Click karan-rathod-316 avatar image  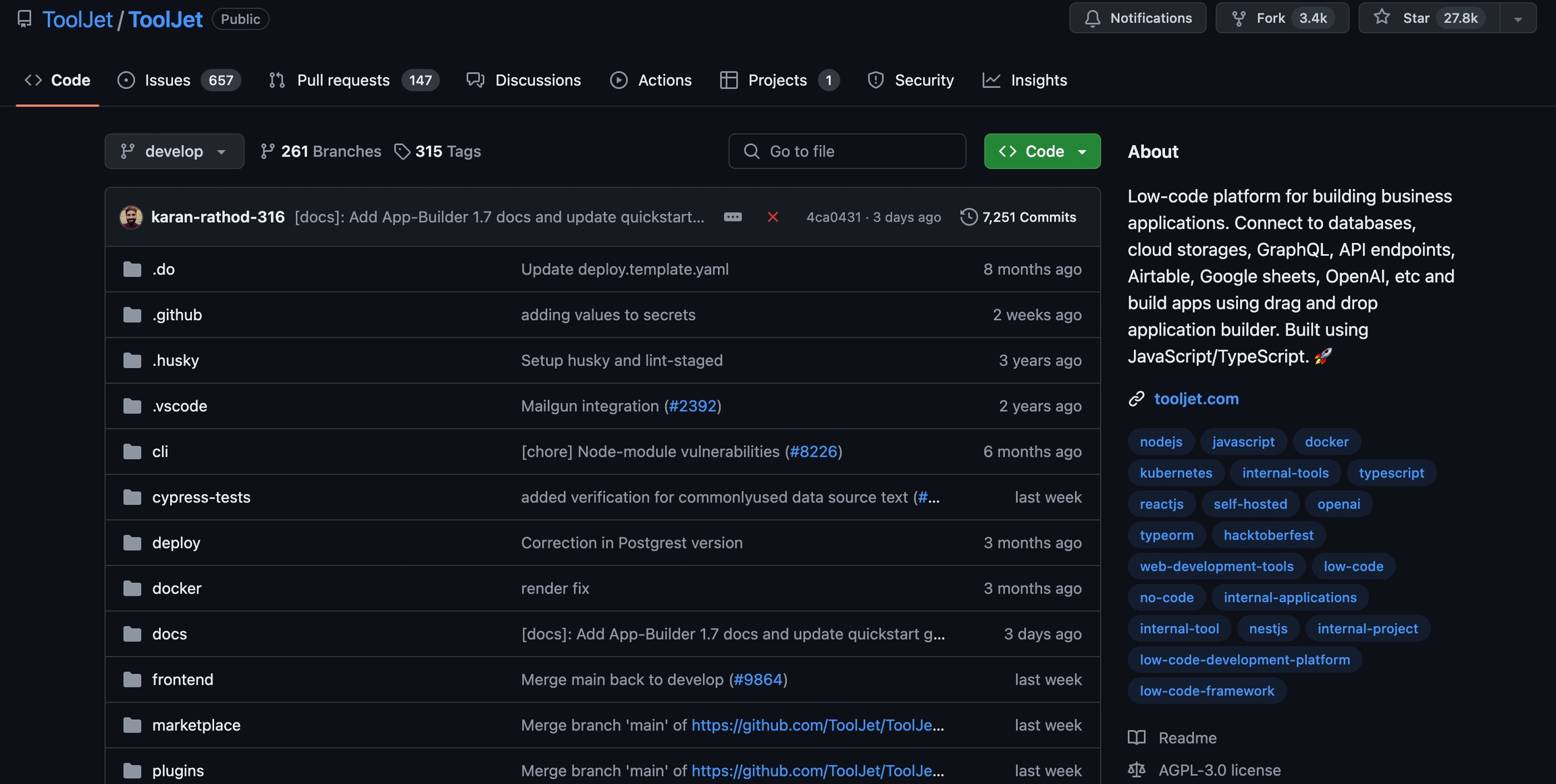131,217
